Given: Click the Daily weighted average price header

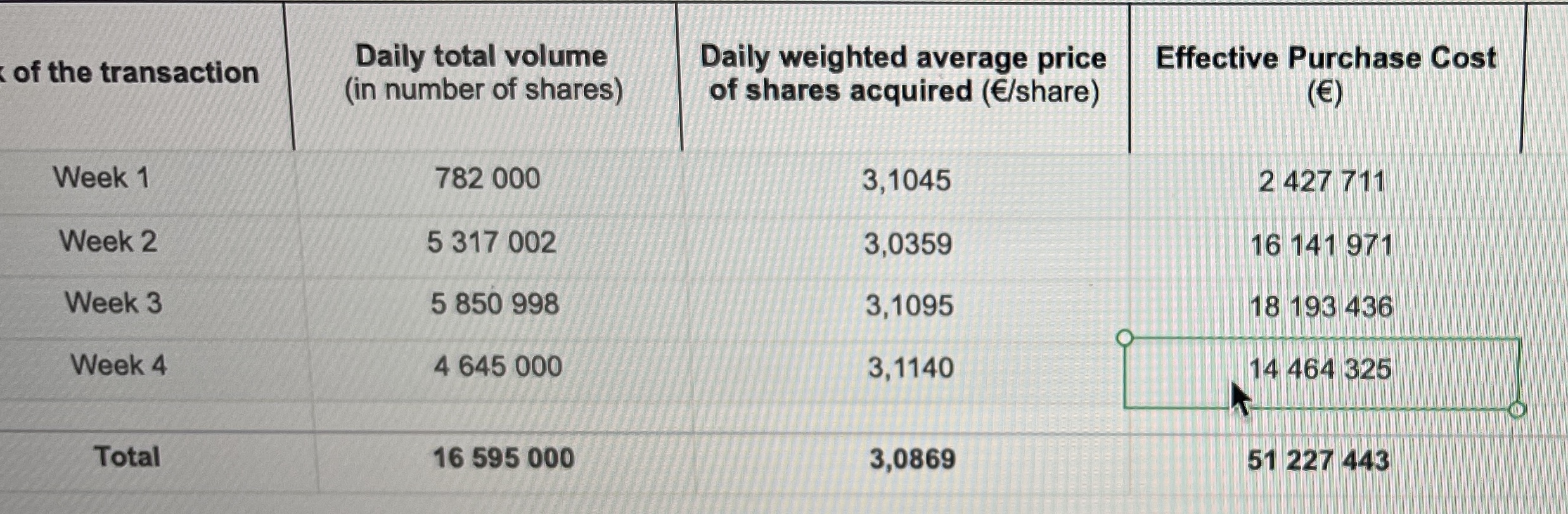Looking at the screenshot, I should 903,74.
